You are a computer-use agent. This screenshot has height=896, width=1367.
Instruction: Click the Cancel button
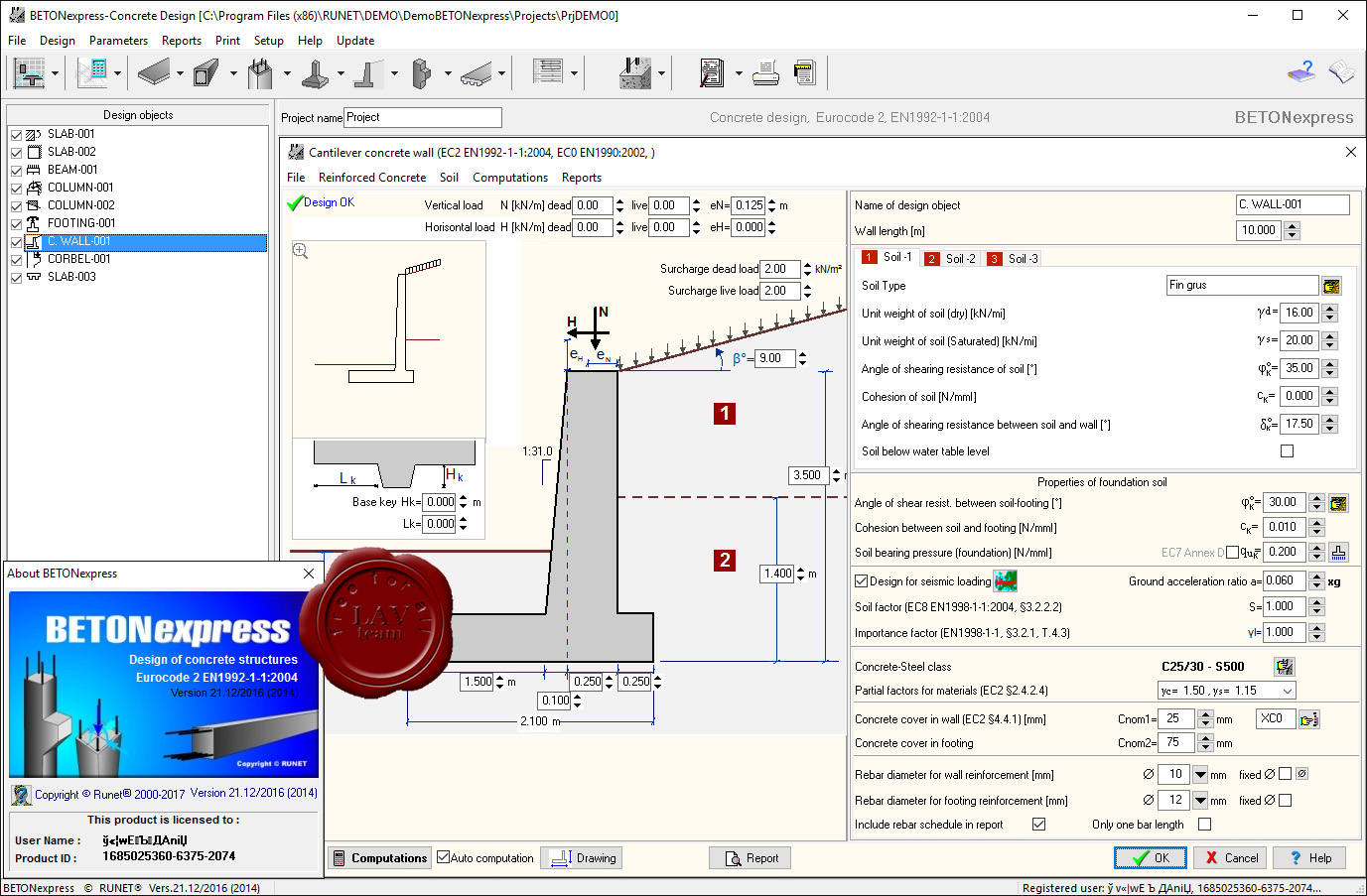(1230, 858)
